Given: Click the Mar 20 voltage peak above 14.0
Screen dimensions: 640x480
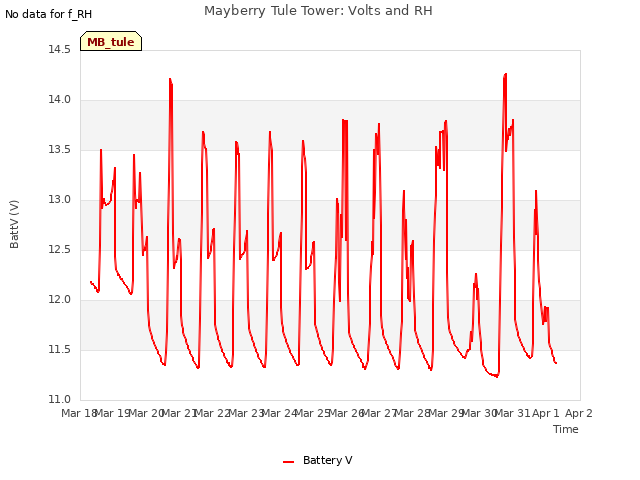Looking at the screenshot, I should (x=170, y=80).
